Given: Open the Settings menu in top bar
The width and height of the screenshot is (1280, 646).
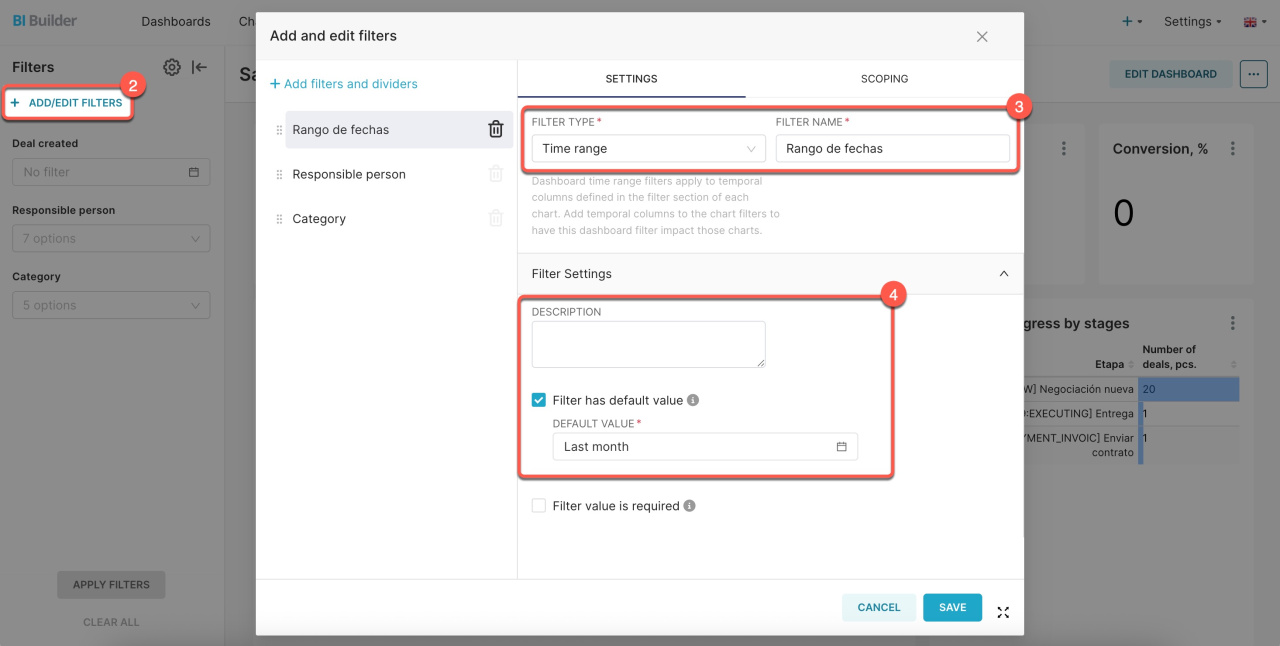Looking at the screenshot, I should click(1193, 21).
